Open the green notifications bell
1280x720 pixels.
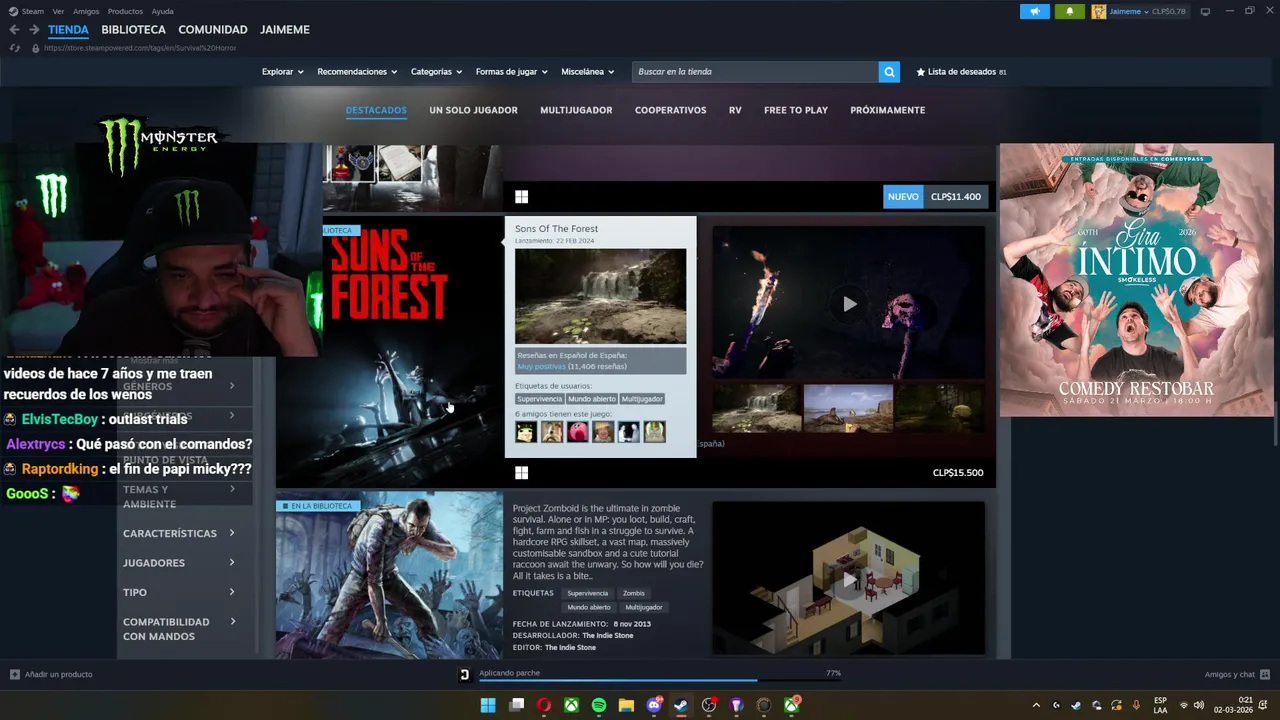[x=1069, y=12]
